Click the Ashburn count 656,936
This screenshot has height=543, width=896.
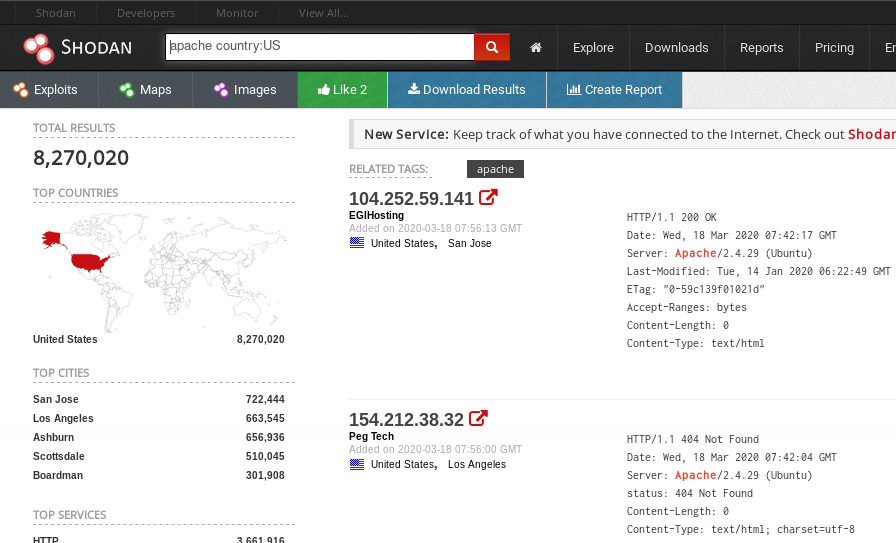265,437
